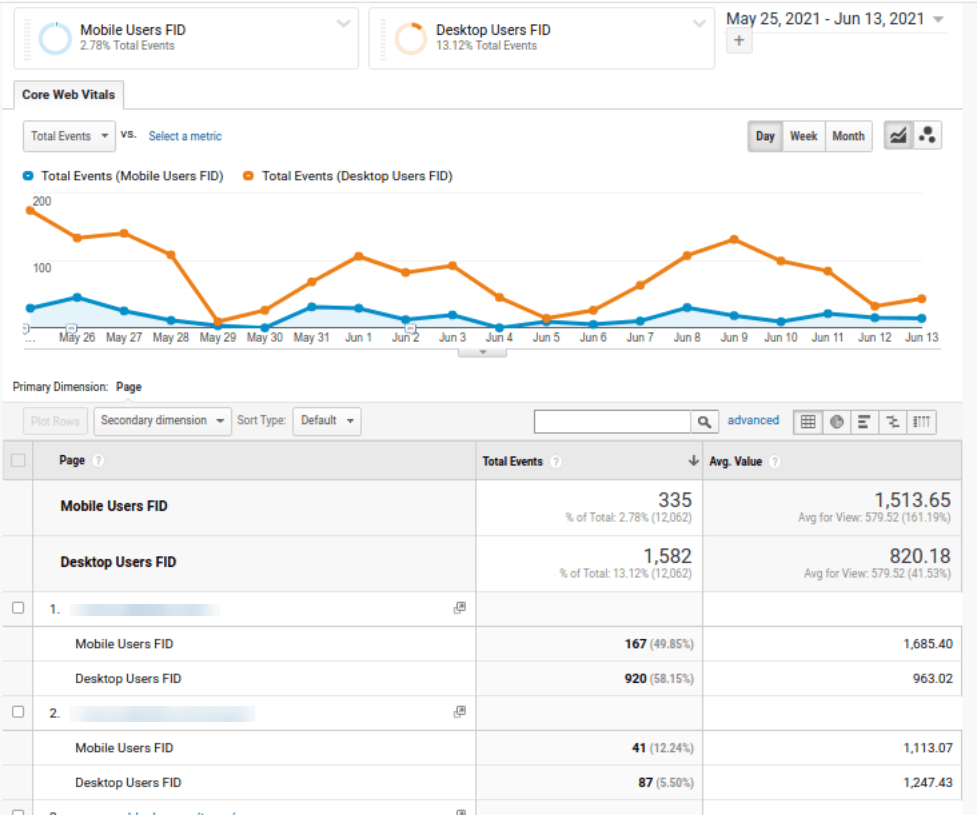Open the Core Web Vitals tab
The width and height of the screenshot is (977, 815).
pyautogui.click(x=68, y=95)
